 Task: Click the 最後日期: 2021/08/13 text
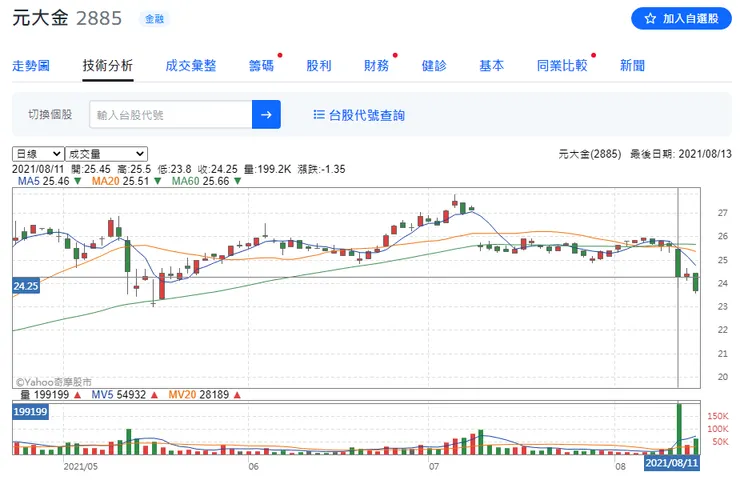(x=681, y=154)
